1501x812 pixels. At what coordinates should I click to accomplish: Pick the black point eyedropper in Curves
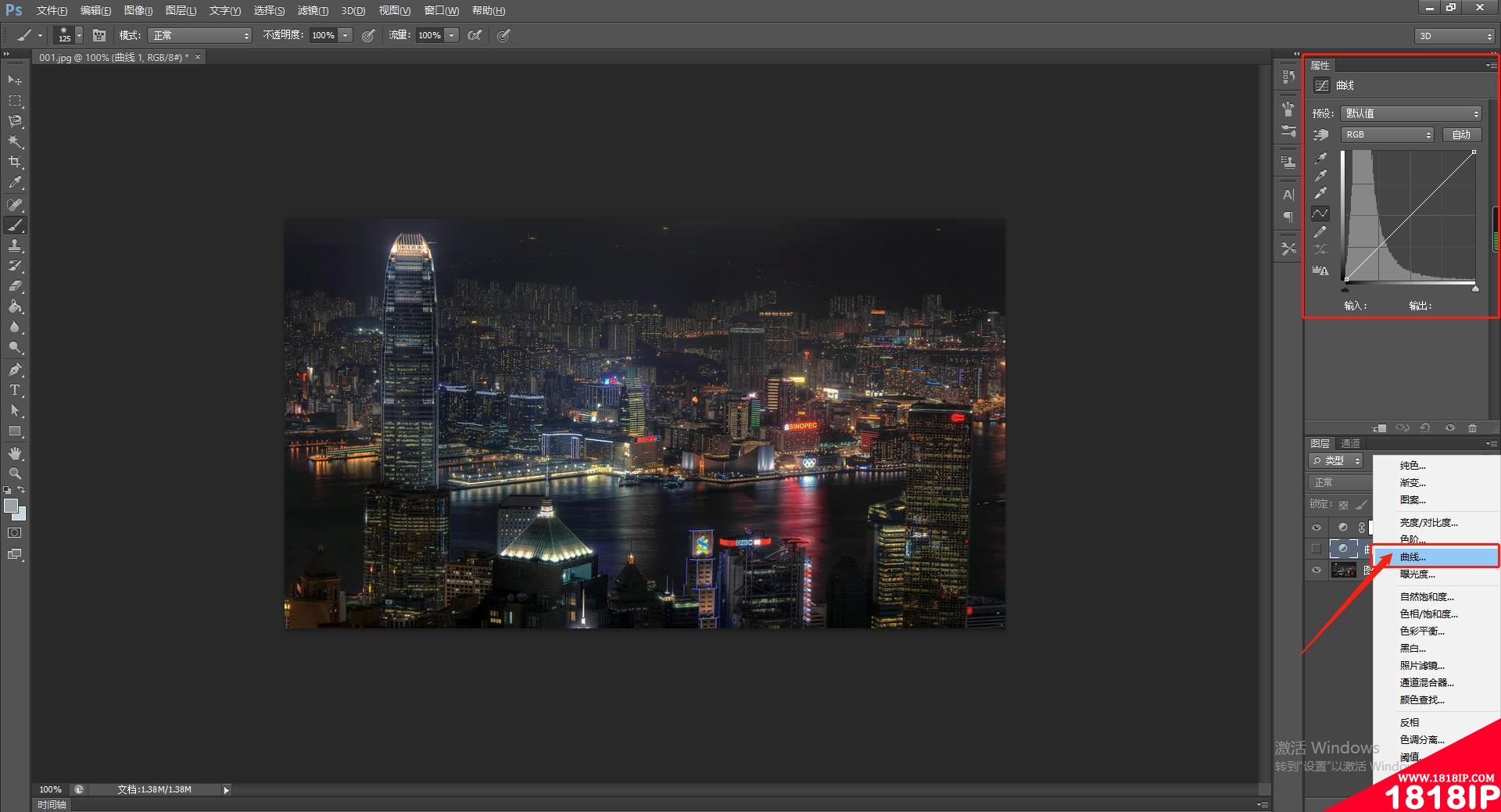[x=1321, y=158]
